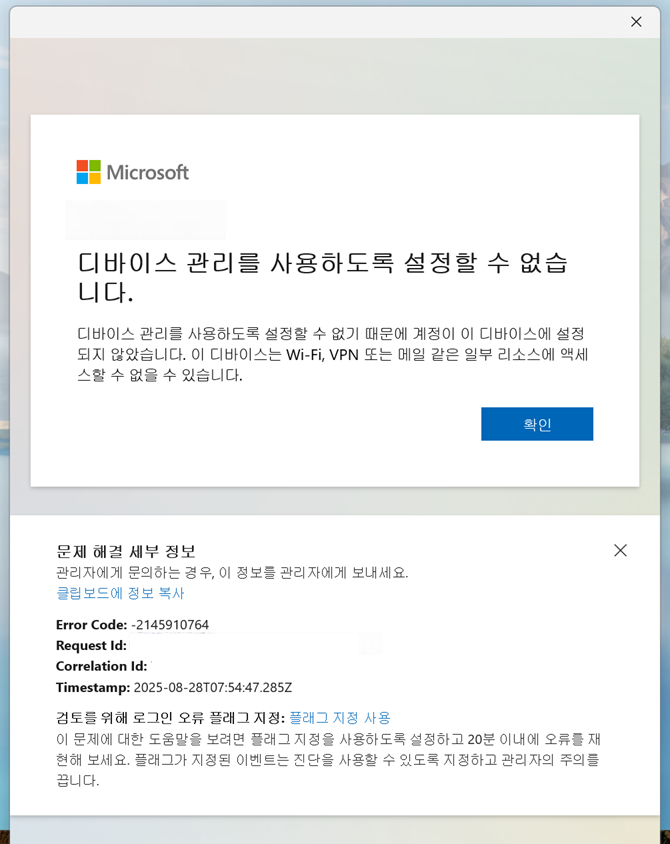Click the 확인 button
This screenshot has height=844, width=670.
537,424
